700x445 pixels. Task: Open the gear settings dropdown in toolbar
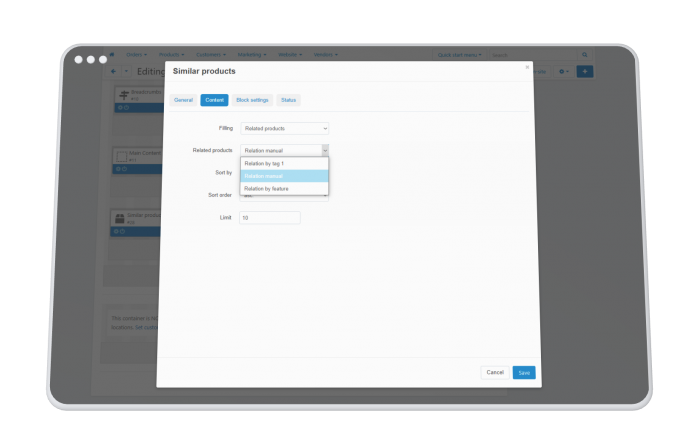coord(564,71)
